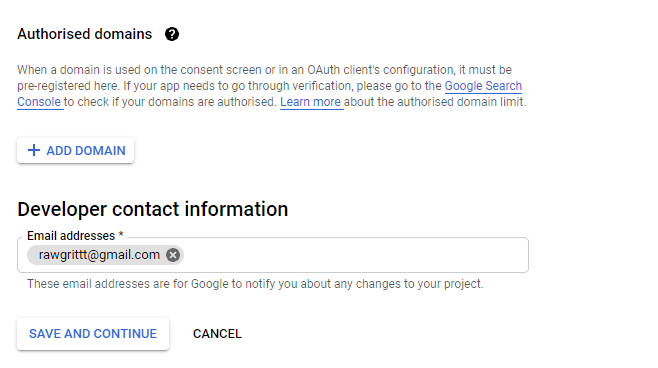The height and width of the screenshot is (368, 658).
Task: Focus the empty area of Email addresses field
Action: tap(355, 255)
